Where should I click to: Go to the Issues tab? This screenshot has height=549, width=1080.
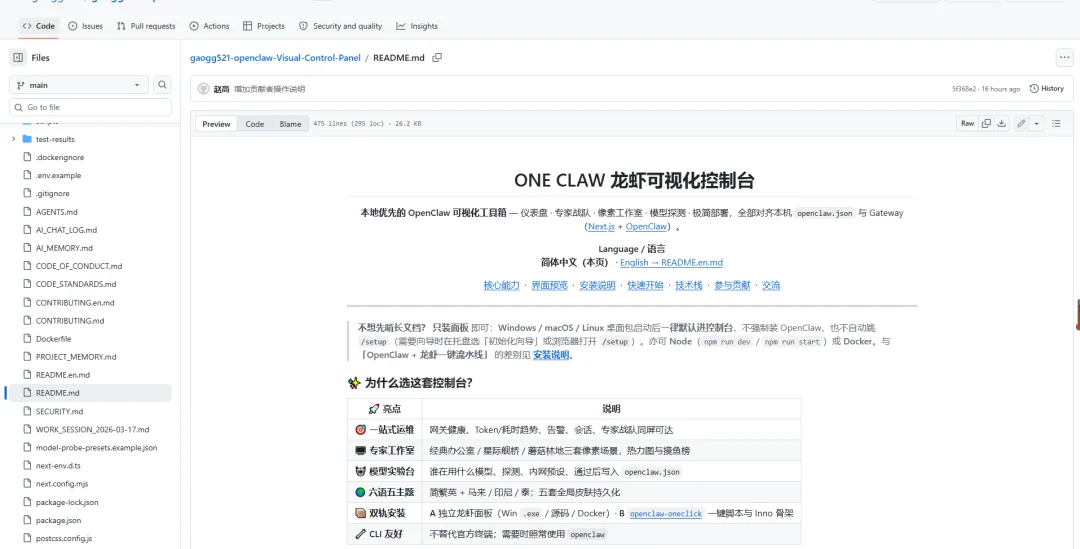pyautogui.click(x=85, y=26)
